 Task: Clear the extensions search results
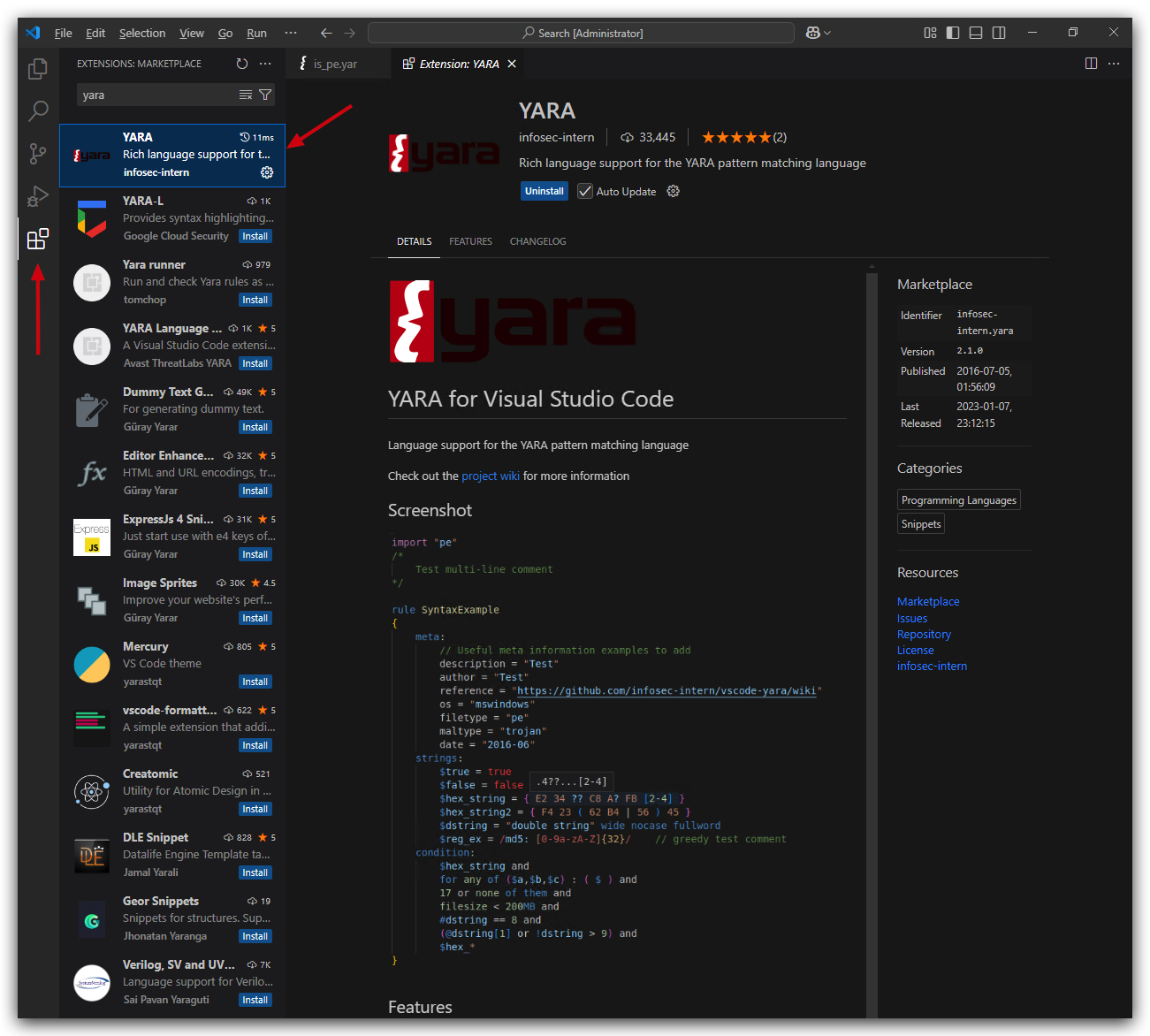tap(246, 95)
